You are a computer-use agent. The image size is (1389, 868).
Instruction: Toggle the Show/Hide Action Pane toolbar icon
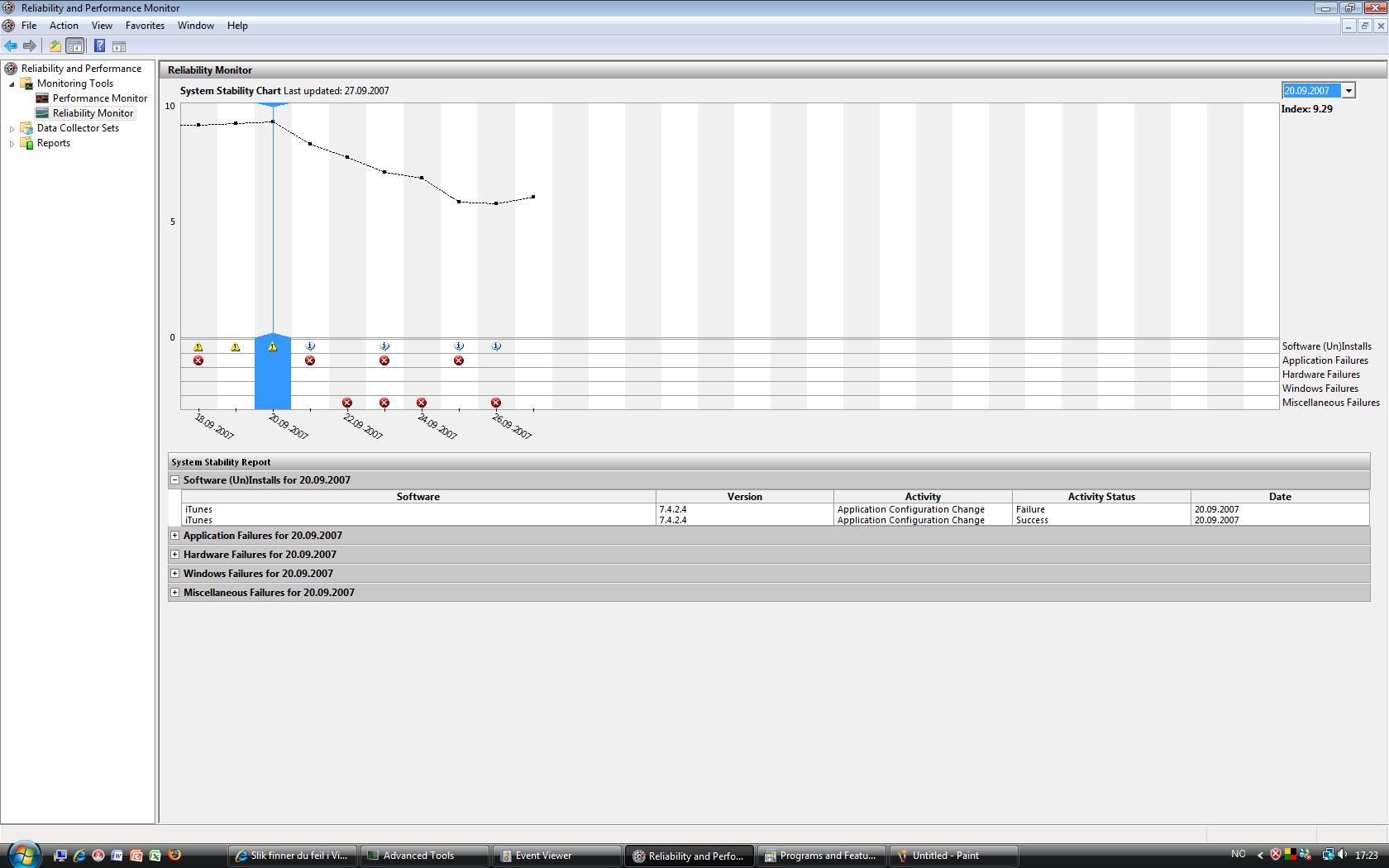119,46
